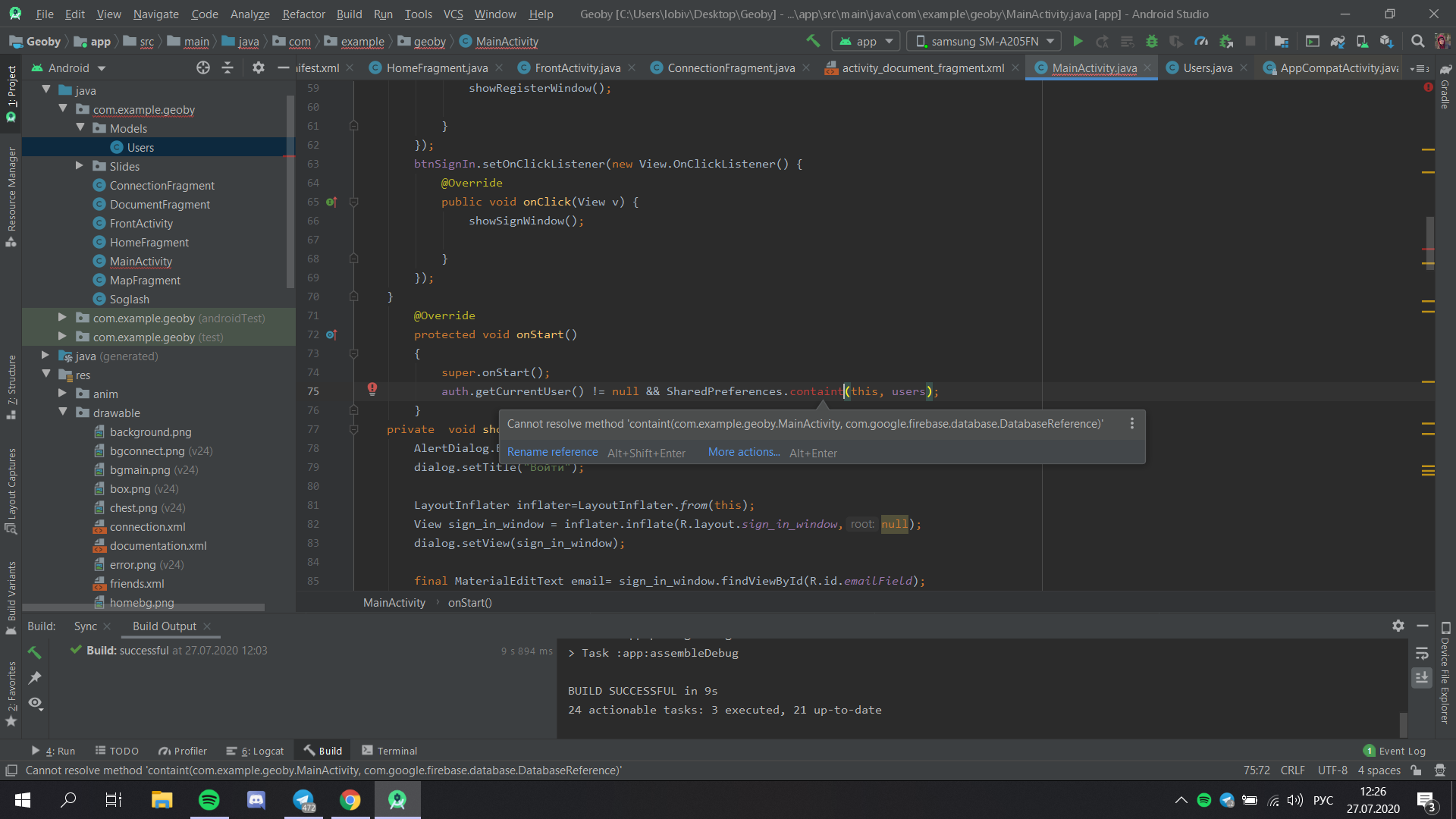Click the hammer Make Project icon
Screen dimensions: 1456x819
click(813, 41)
